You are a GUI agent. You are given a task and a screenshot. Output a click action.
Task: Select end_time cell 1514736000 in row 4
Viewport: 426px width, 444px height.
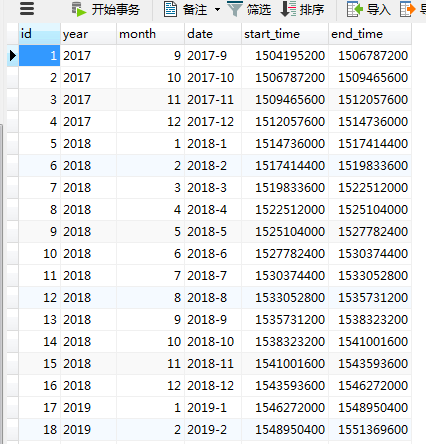click(370, 122)
